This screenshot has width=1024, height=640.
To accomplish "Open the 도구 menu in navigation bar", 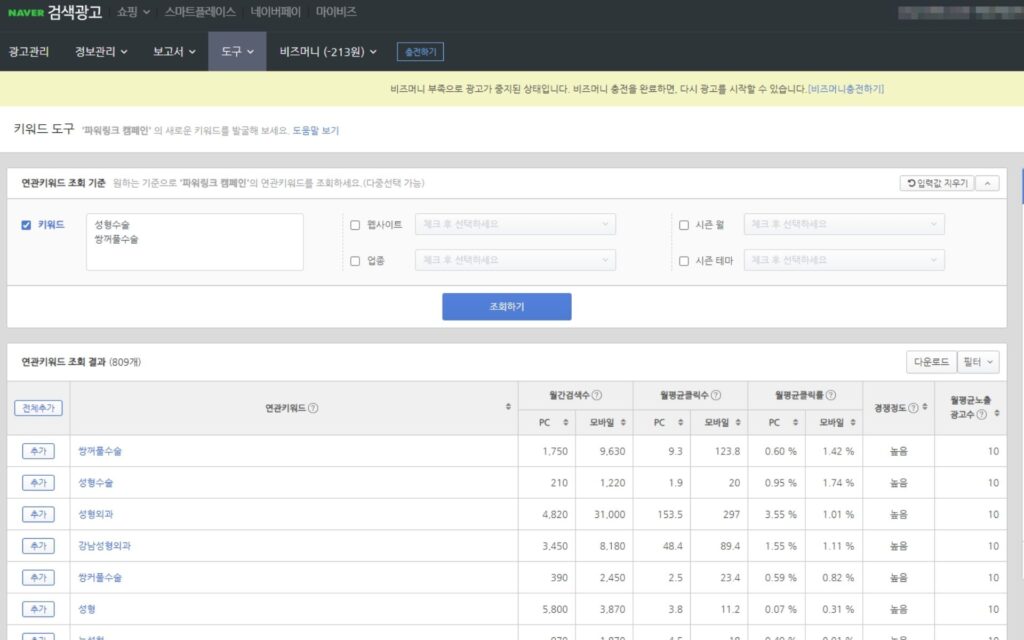I will [x=237, y=51].
